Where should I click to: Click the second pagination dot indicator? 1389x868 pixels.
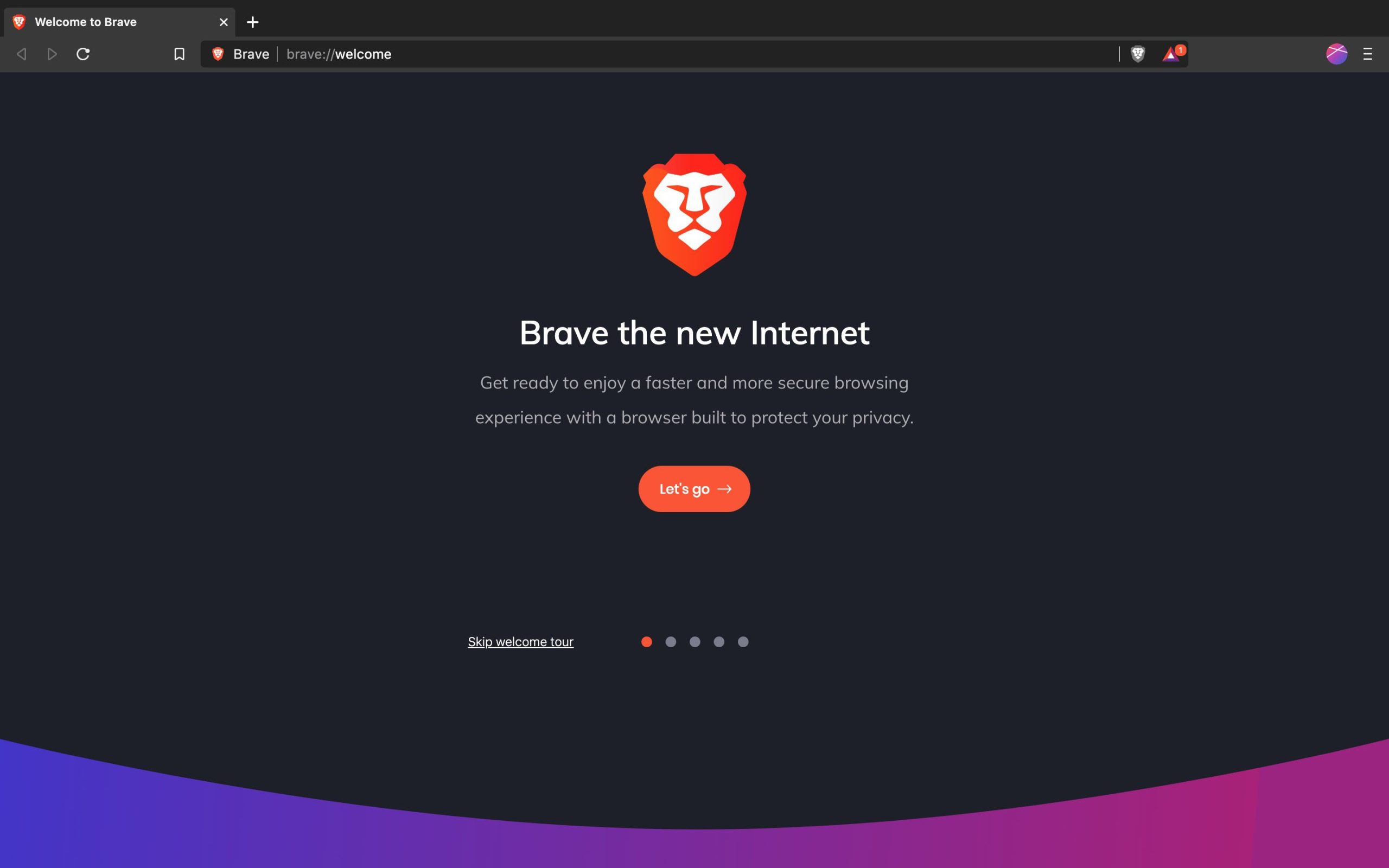[x=670, y=641]
